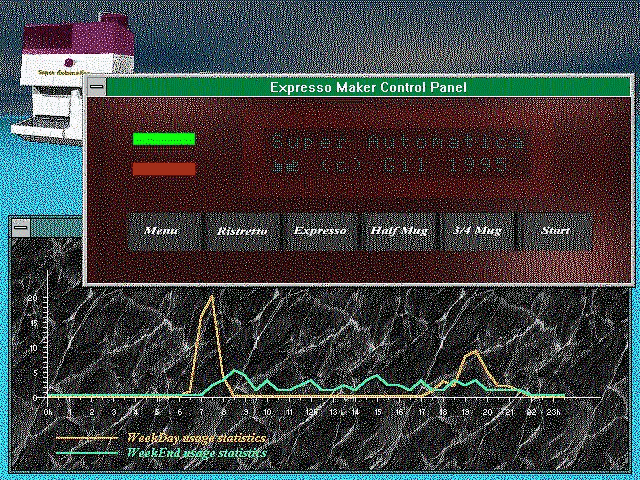The image size is (640, 480).
Task: Open the Control Panel window system menu
Action: coord(96,88)
